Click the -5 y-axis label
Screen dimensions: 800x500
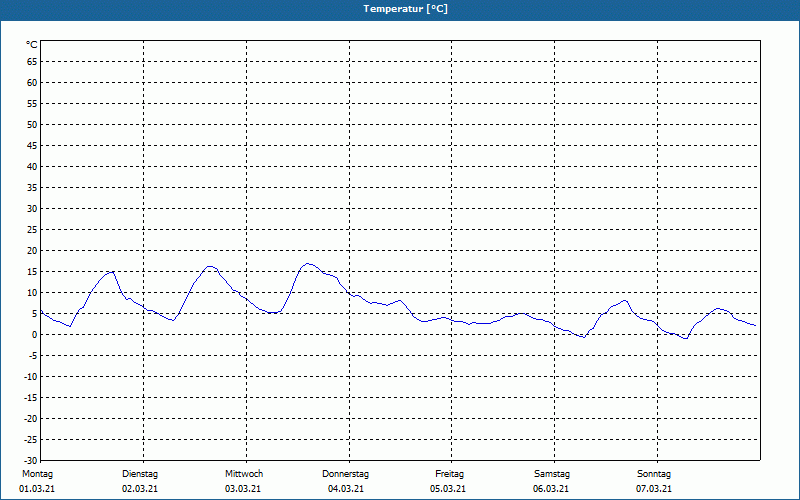pos(33,356)
